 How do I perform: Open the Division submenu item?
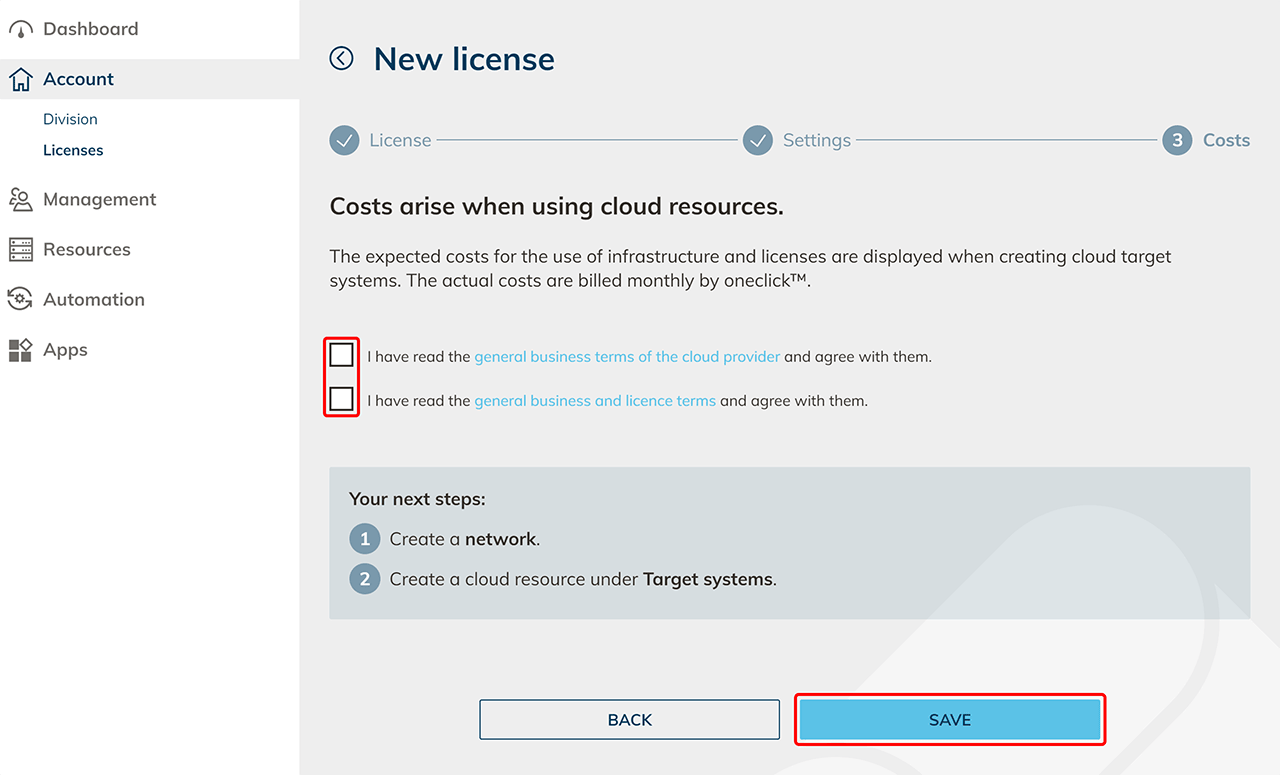coord(70,119)
